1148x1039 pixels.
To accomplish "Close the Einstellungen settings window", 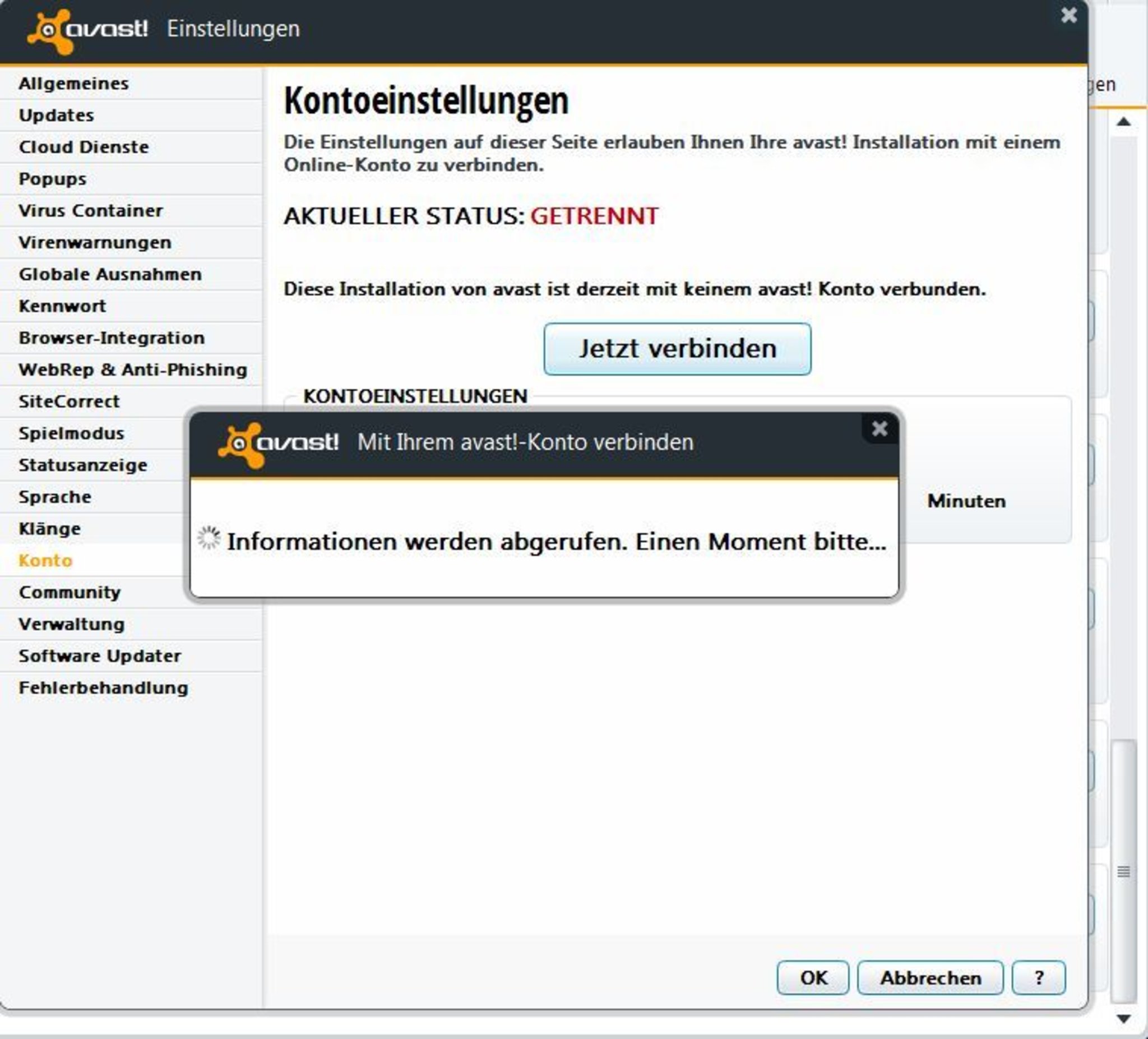I will click(1069, 15).
